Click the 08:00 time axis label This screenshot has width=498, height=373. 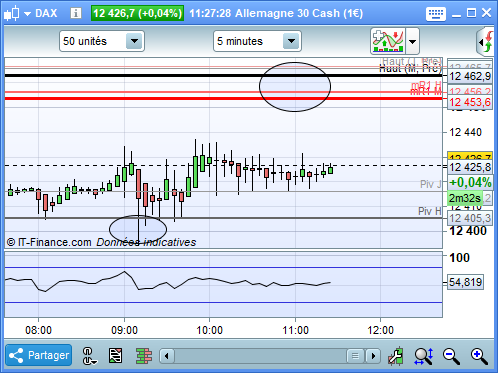pyautogui.click(x=38, y=330)
